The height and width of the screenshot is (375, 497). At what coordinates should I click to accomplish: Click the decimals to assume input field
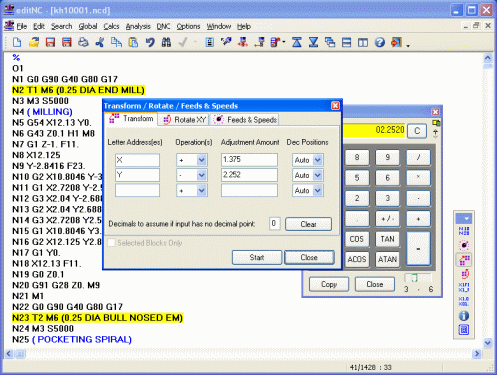[x=274, y=224]
